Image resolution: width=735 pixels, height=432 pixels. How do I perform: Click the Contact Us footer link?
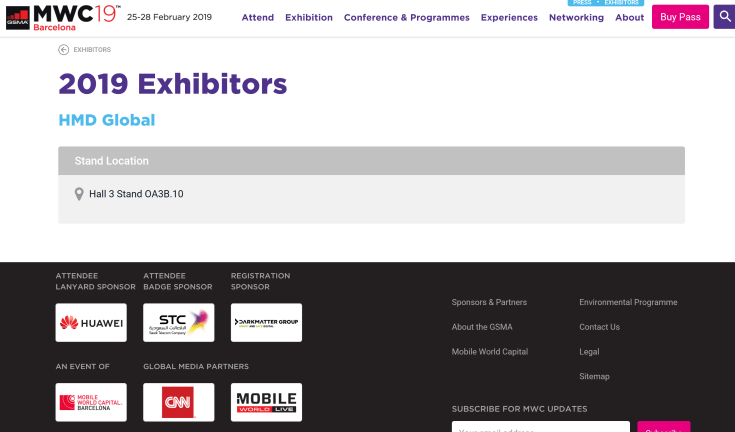(x=599, y=327)
